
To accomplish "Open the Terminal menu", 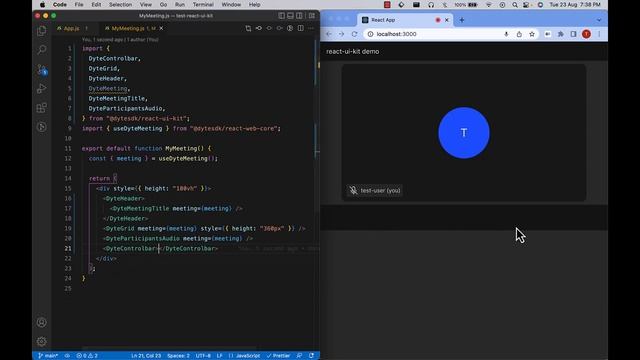I will pyautogui.click(x=203, y=4).
